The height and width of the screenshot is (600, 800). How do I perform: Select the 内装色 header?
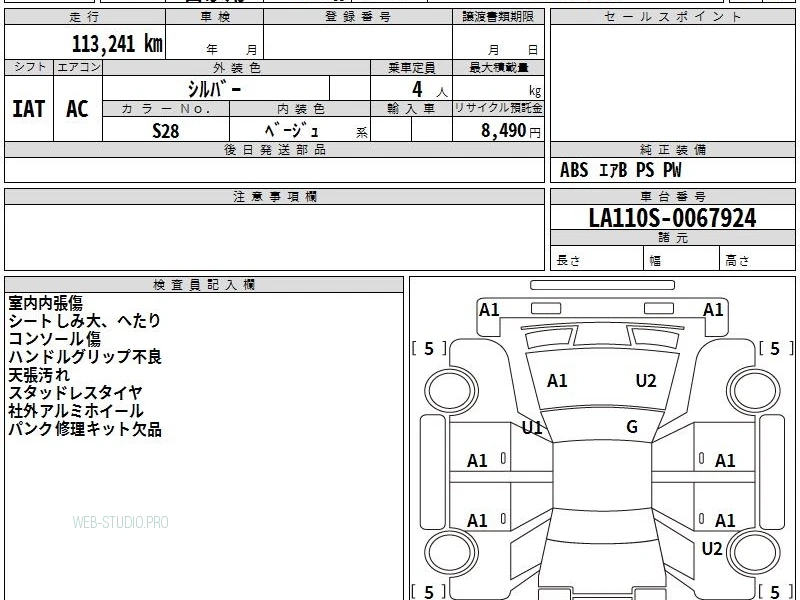click(x=300, y=109)
